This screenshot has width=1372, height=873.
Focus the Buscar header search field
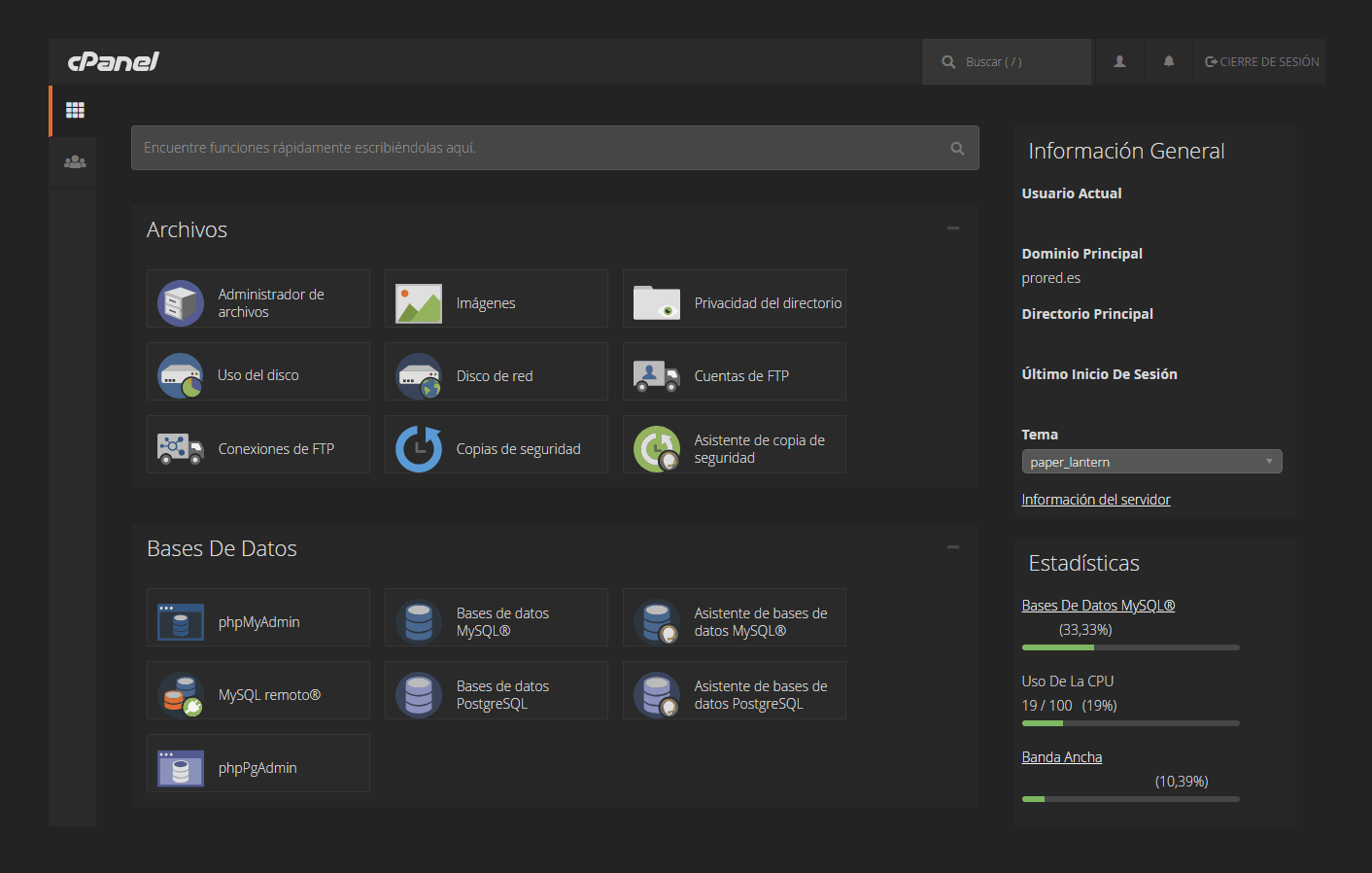pyautogui.click(x=1007, y=62)
